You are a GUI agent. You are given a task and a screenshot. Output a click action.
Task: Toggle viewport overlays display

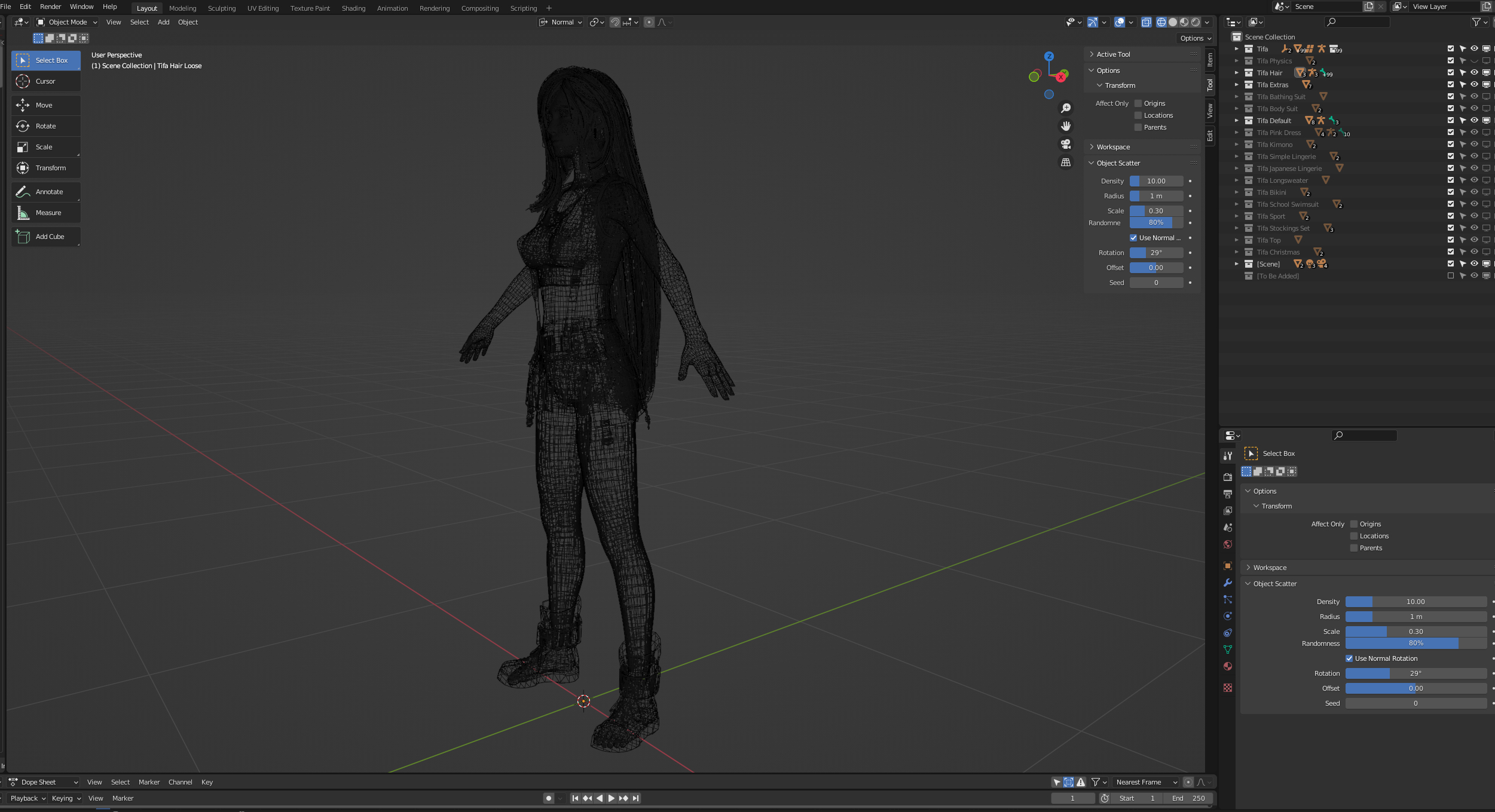tap(1120, 22)
